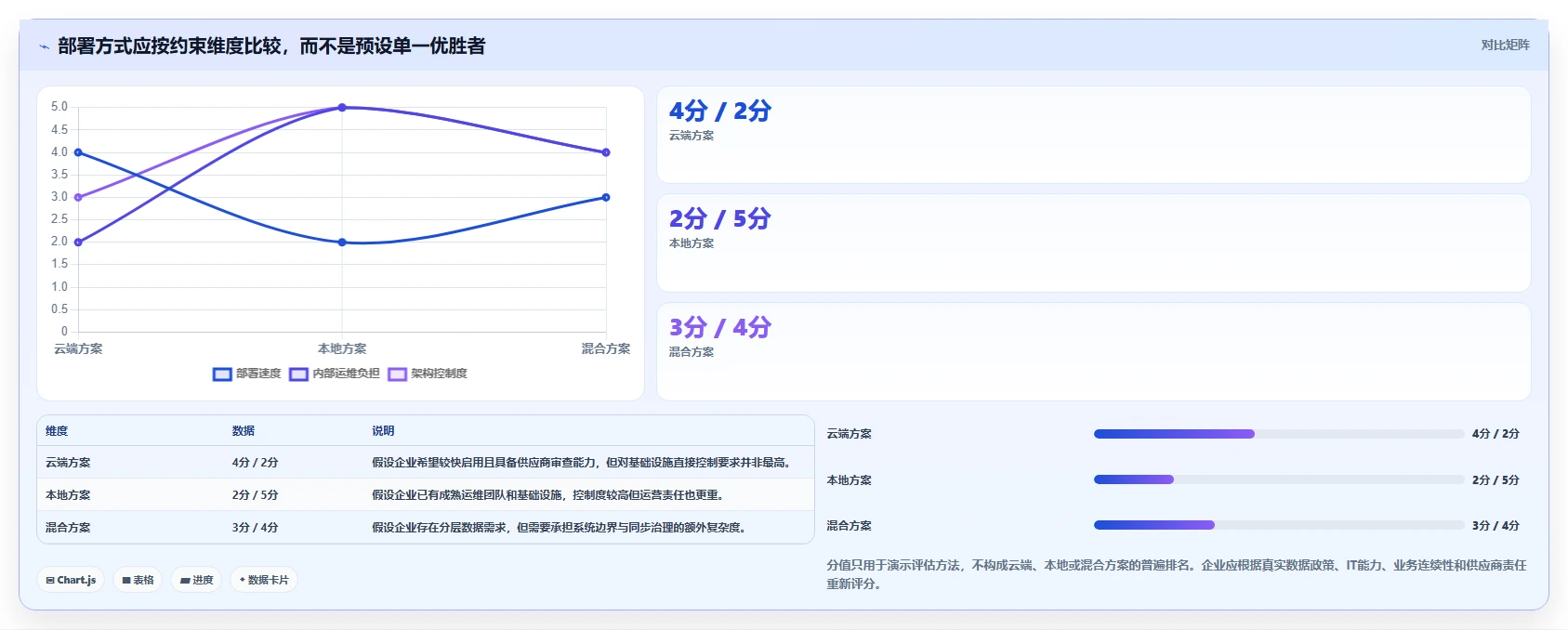Viewport: 1568px width, 630px height.
Task: Click the 云端方案 label beside progress bar
Action: click(x=850, y=434)
